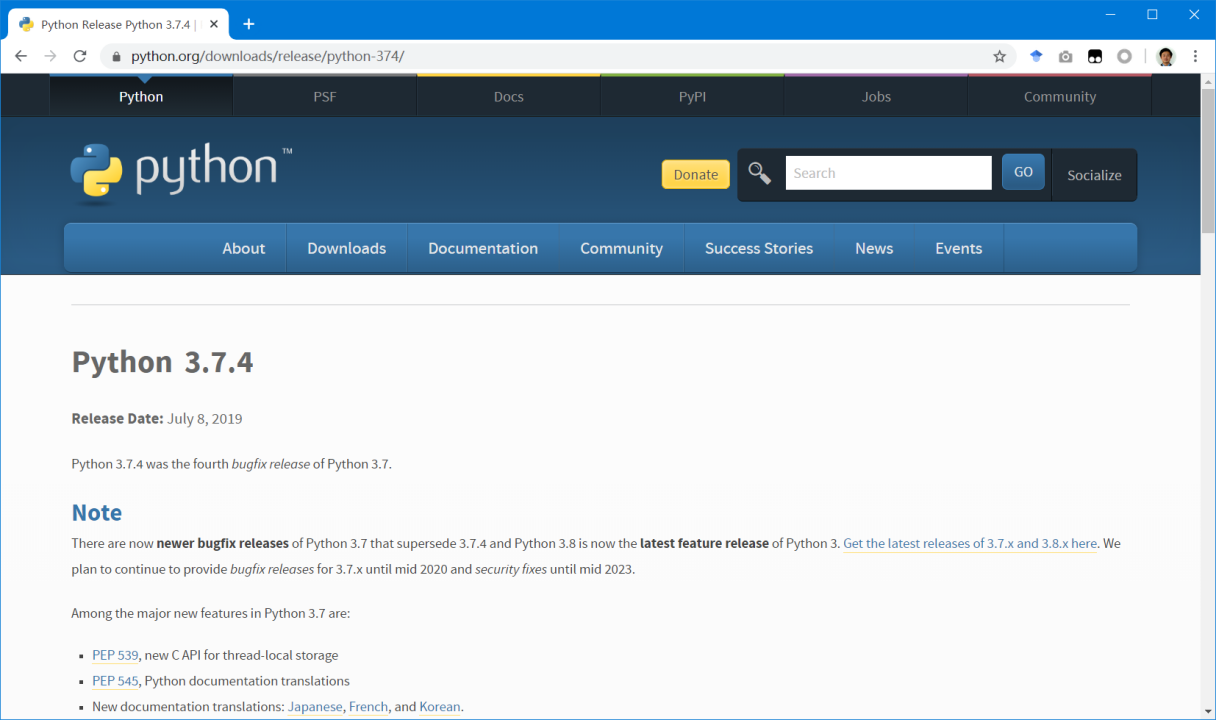Minimize the Chrome window

click(1111, 14)
